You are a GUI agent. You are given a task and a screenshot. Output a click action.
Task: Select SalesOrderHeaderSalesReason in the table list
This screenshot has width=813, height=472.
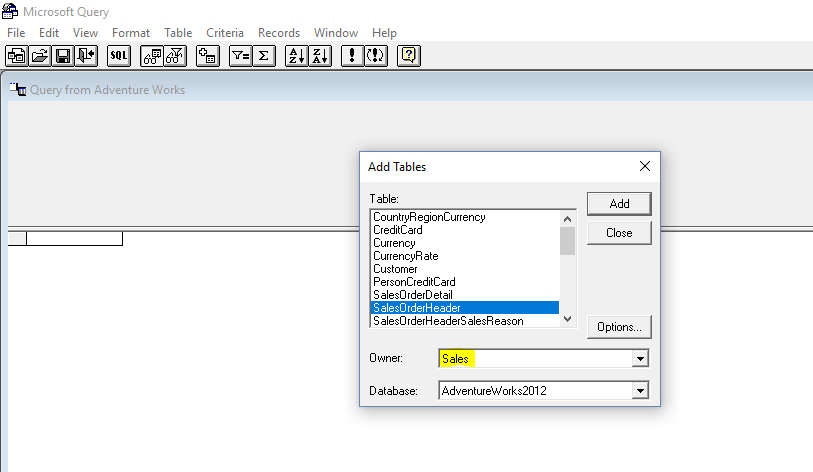click(x=465, y=321)
